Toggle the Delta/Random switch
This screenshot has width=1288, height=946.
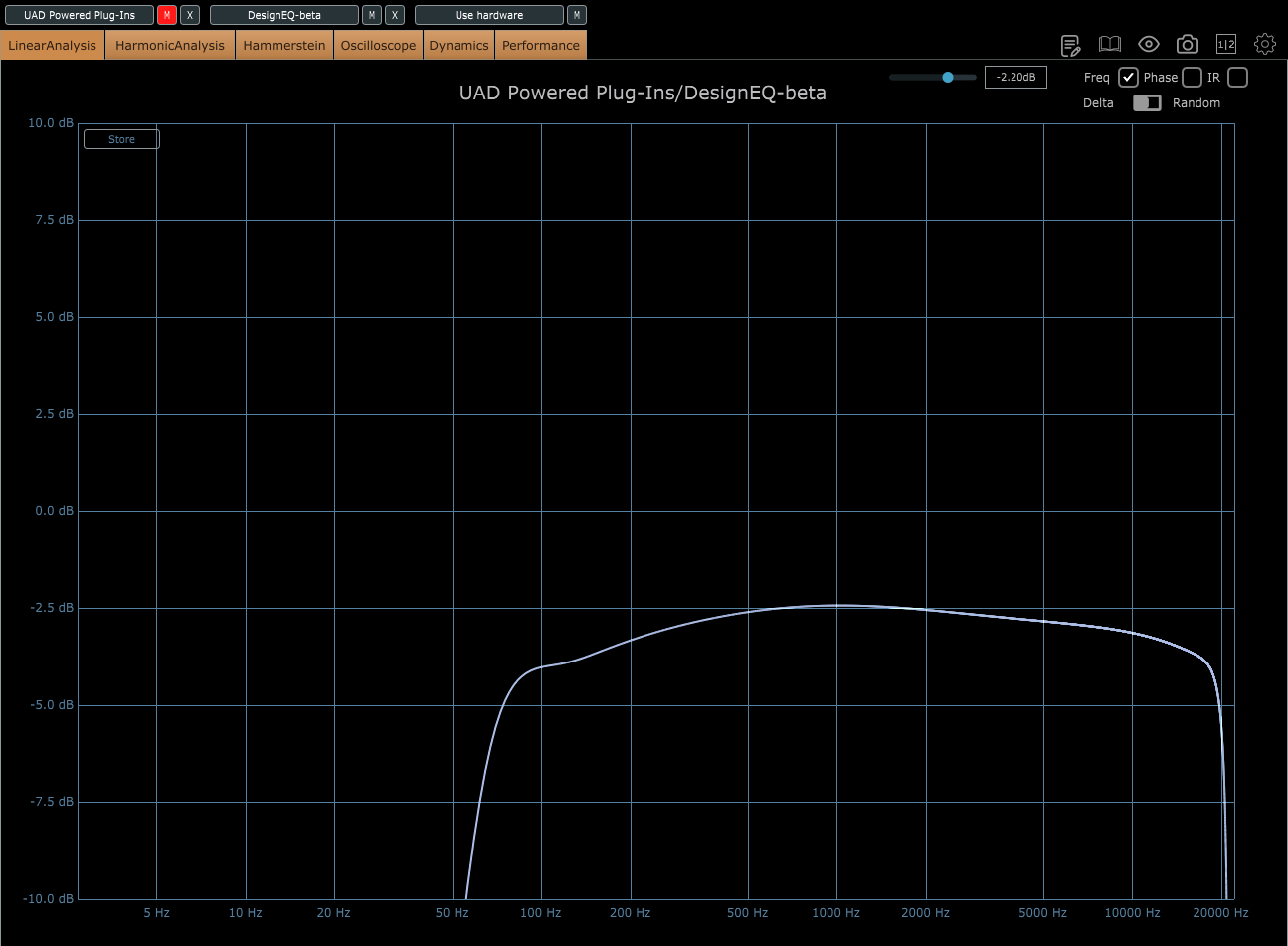1147,103
